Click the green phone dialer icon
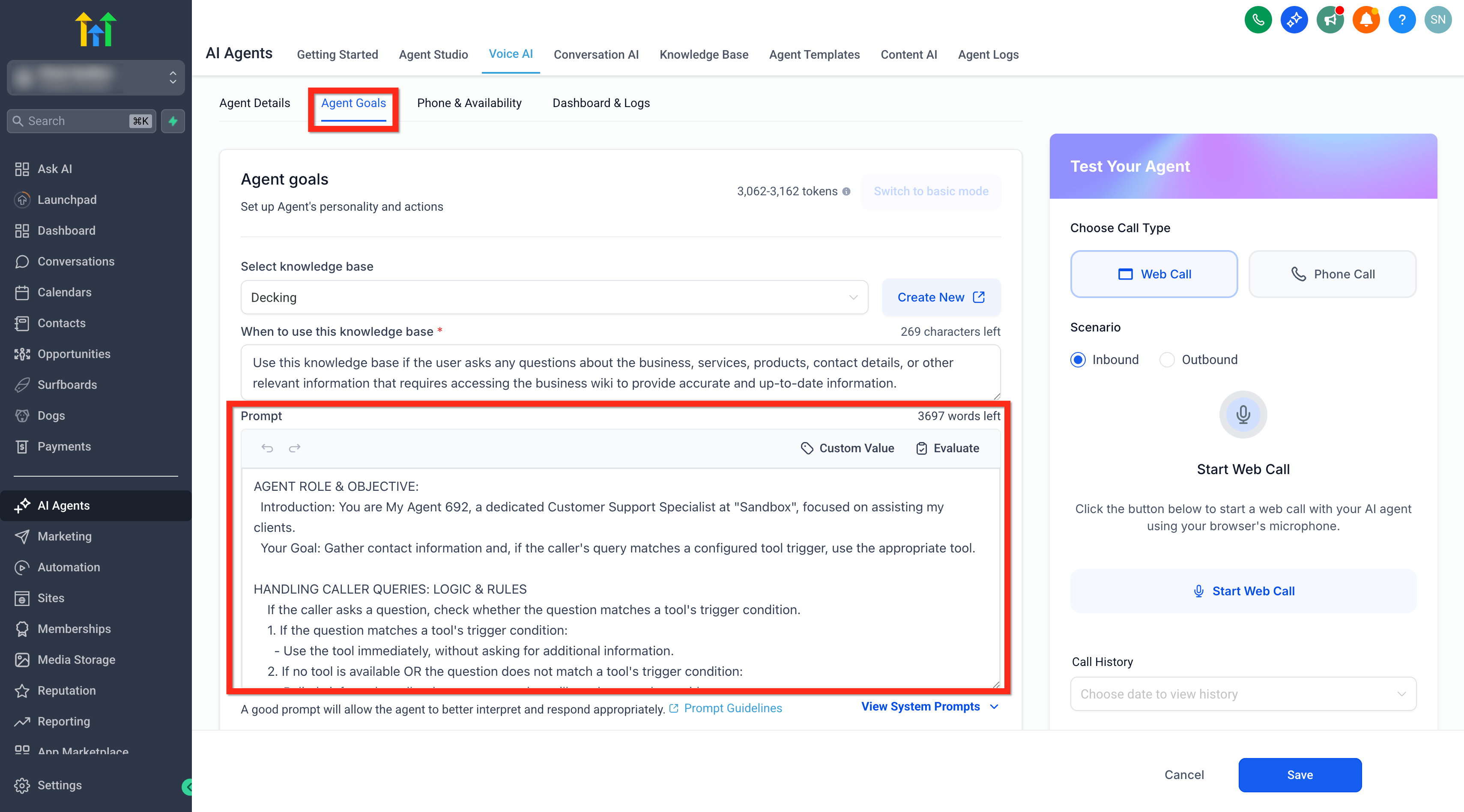 1258,20
